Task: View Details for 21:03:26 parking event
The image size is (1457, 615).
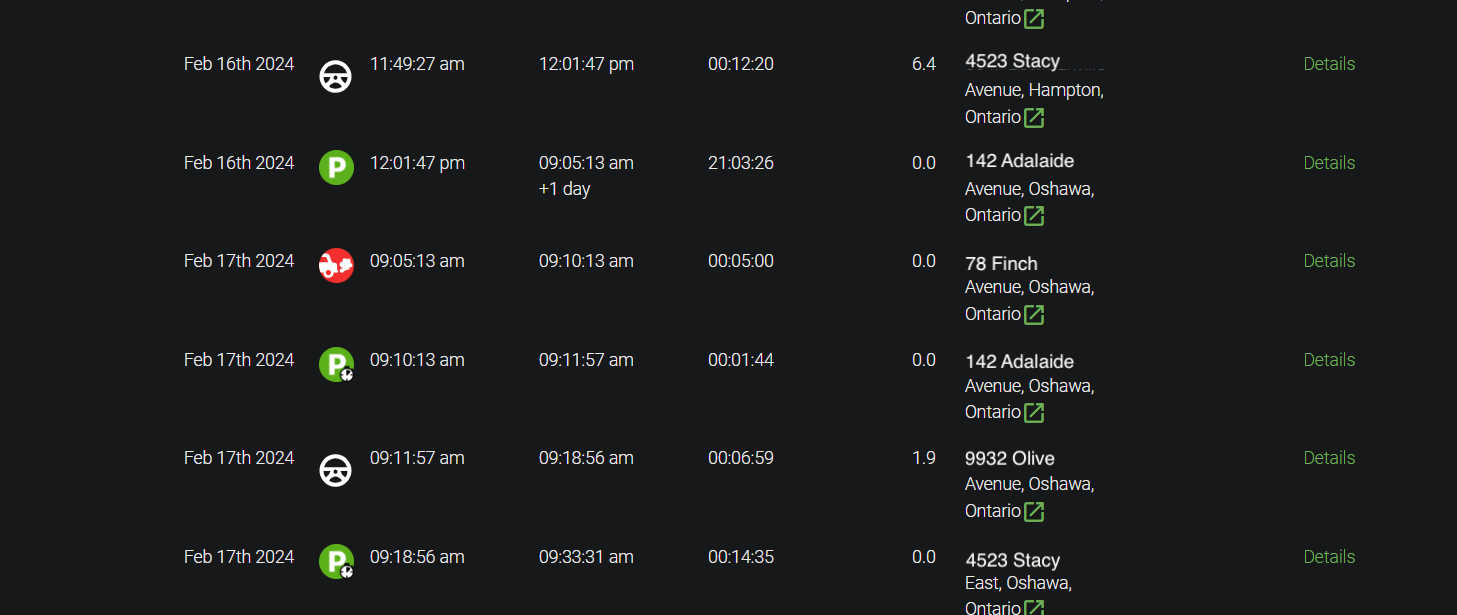Action: 1329,163
